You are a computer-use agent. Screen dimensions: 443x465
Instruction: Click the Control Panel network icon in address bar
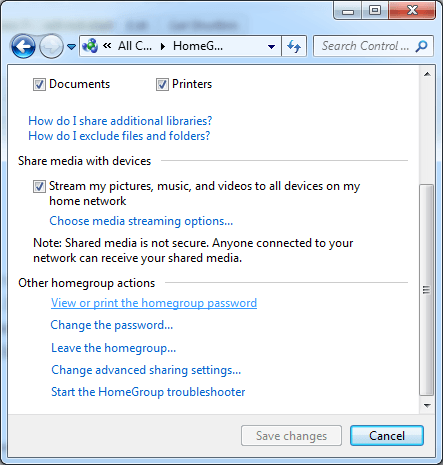point(90,46)
